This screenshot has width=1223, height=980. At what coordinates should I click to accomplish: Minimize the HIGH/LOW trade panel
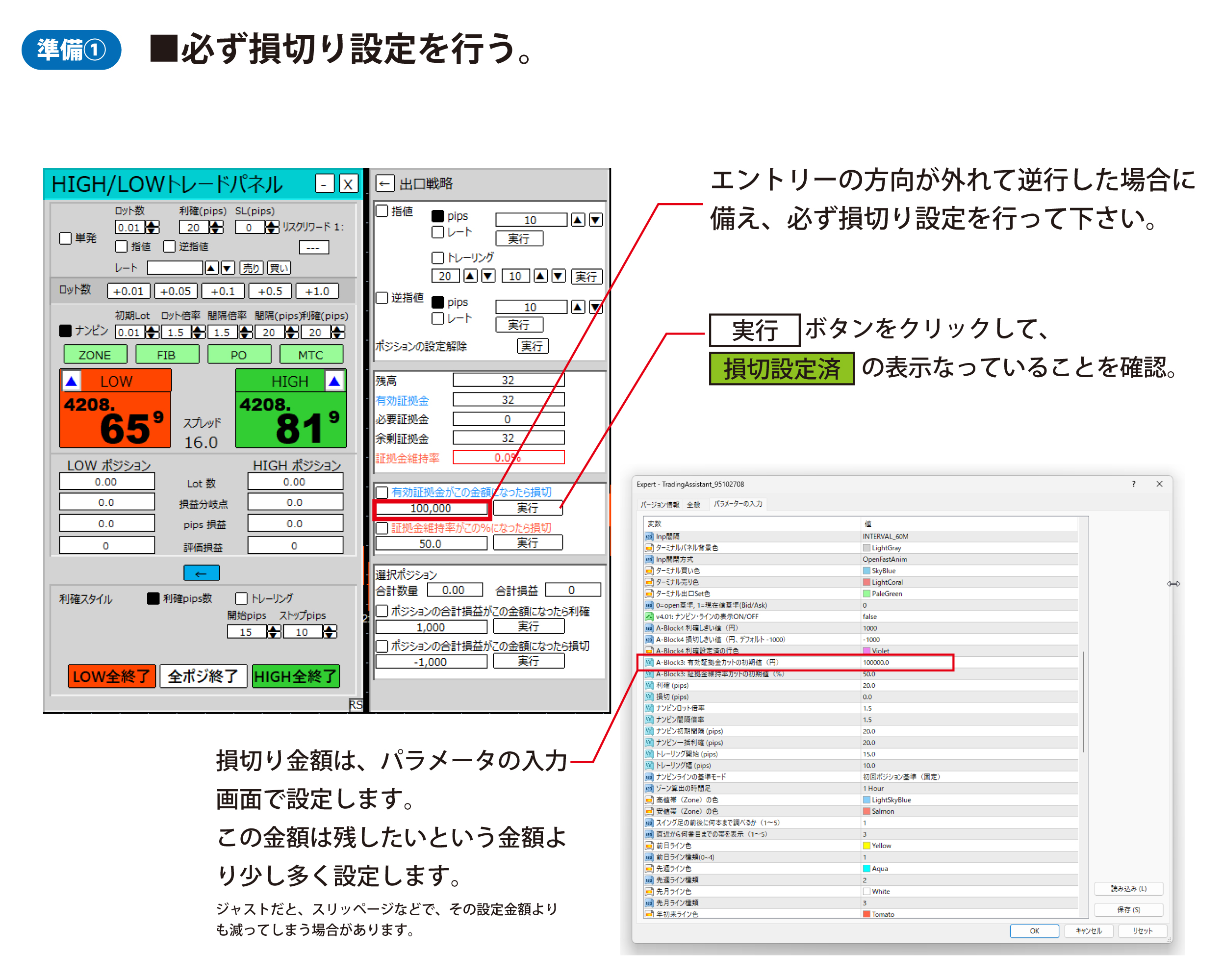pos(325,184)
